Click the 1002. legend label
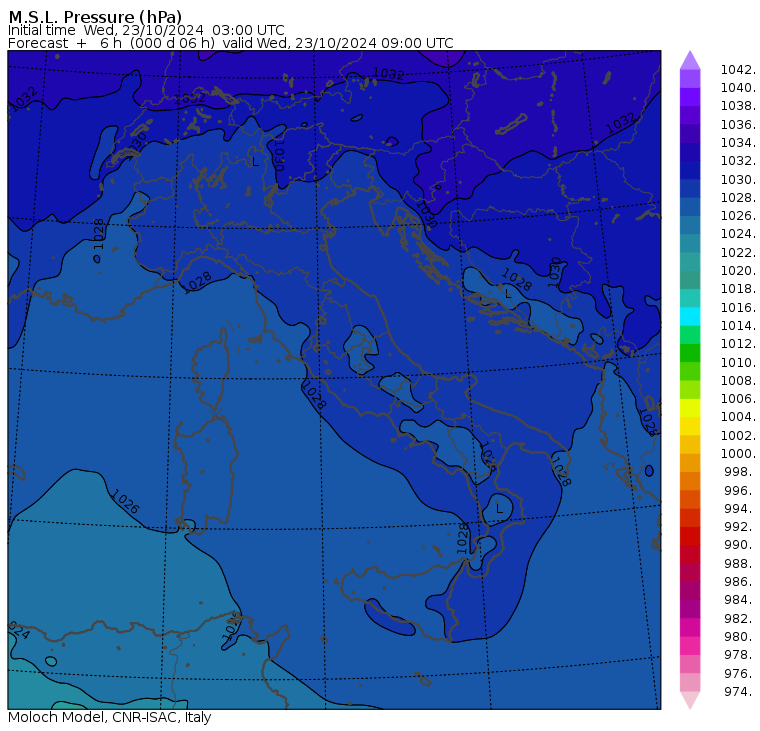The width and height of the screenshot is (760, 731). [738, 435]
